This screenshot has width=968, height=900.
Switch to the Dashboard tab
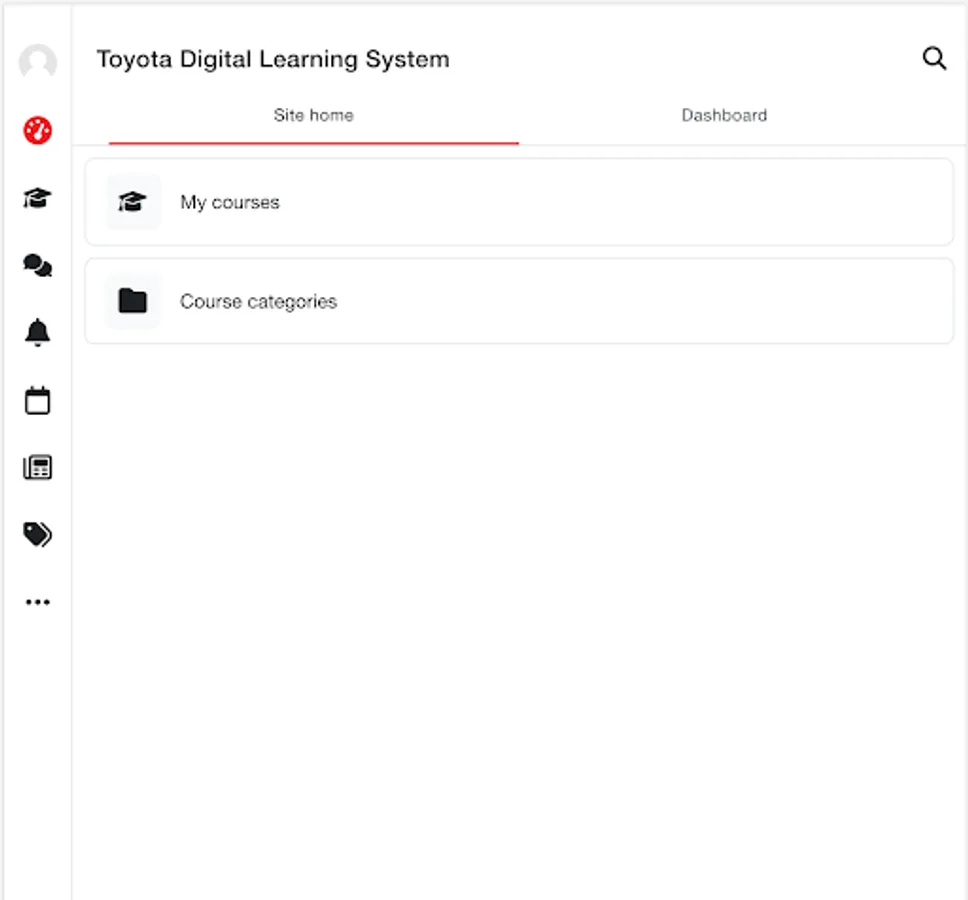click(x=724, y=115)
